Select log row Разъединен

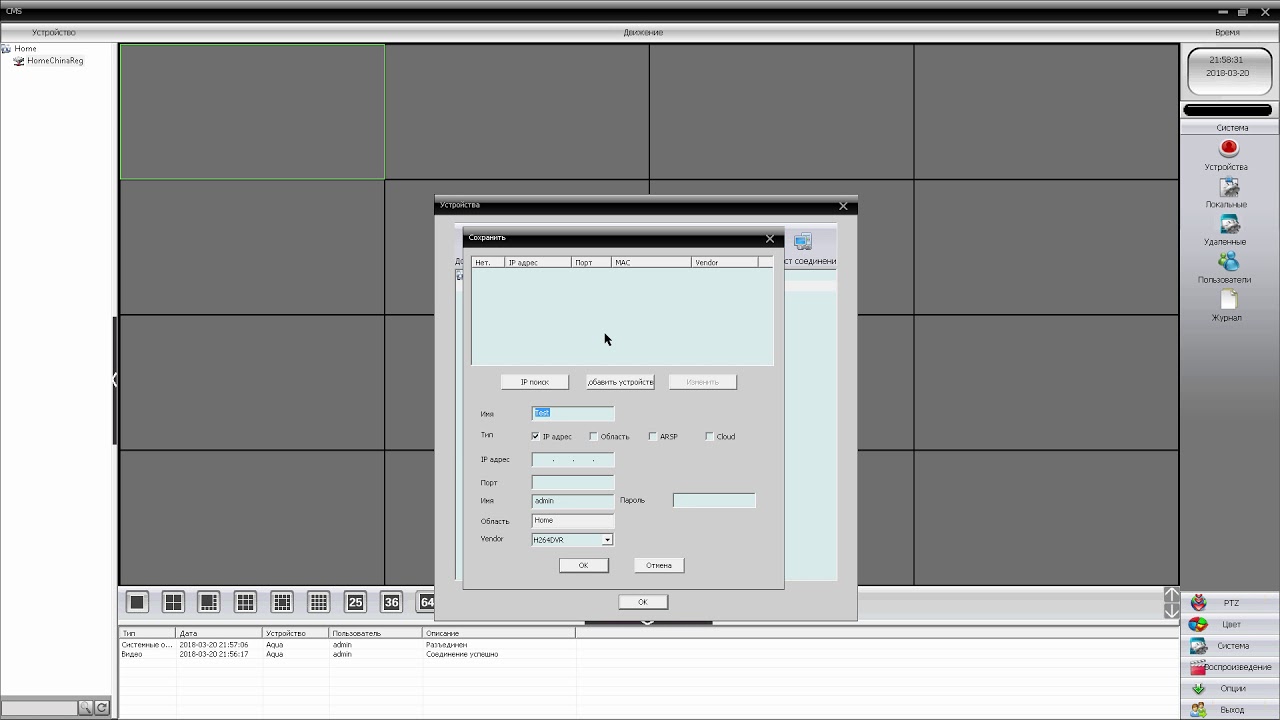click(x=347, y=645)
